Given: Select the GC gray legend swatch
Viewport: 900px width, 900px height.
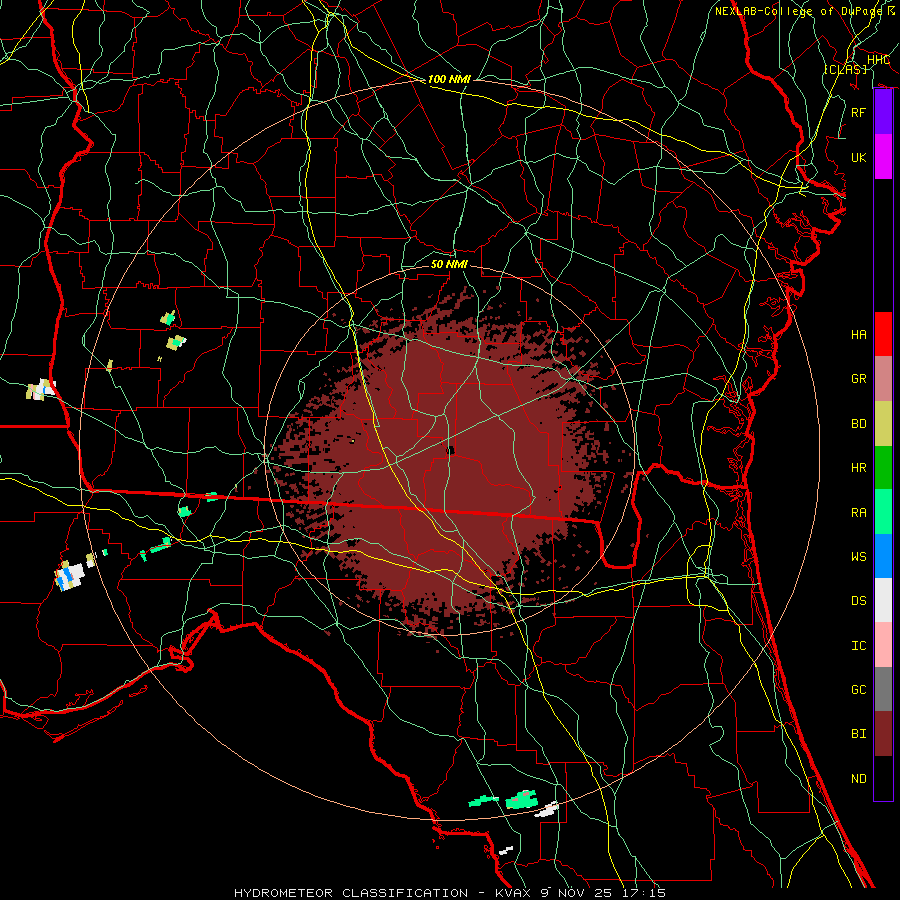Looking at the screenshot, I should [883, 689].
